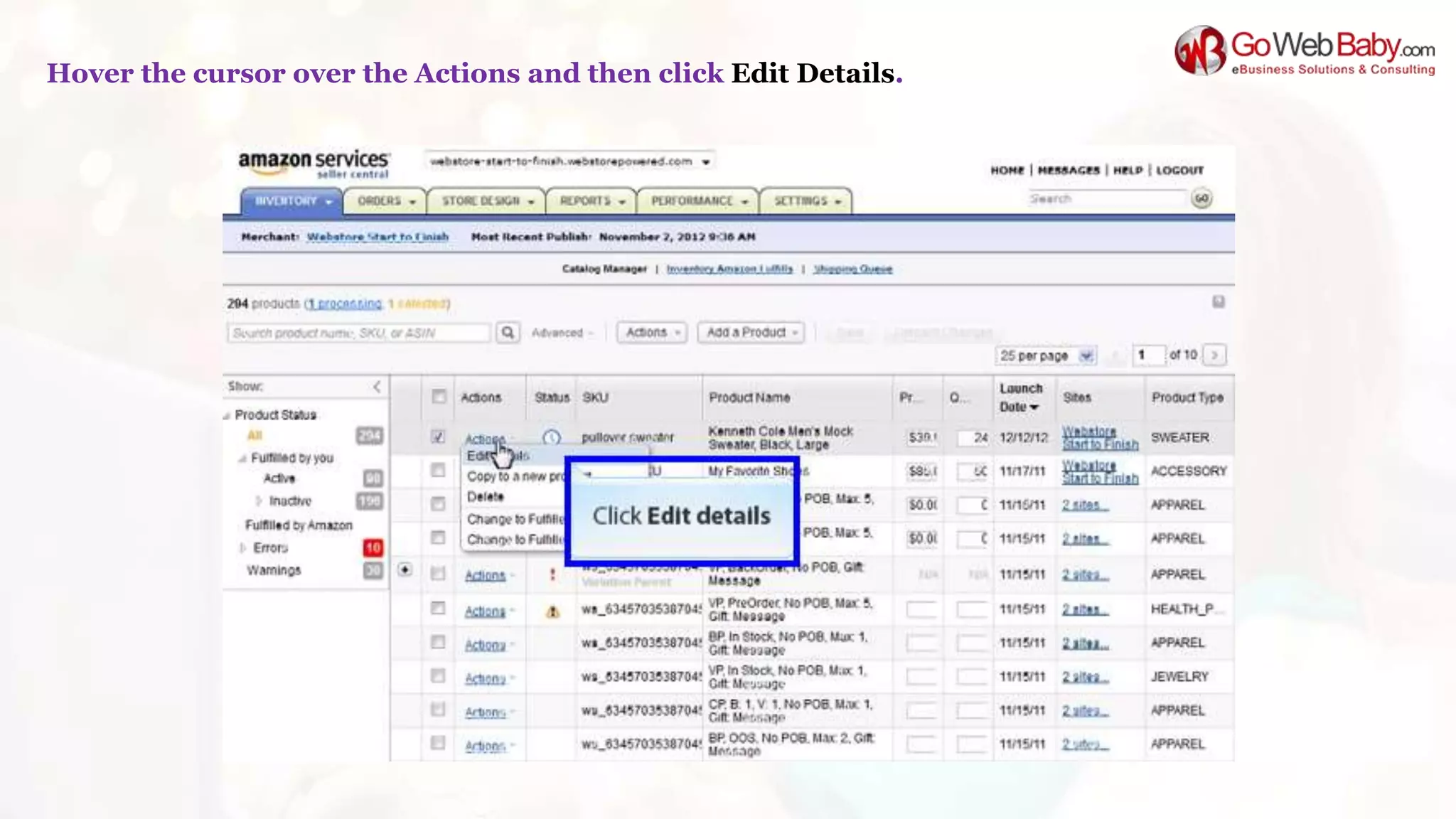Open the Orders tab
The height and width of the screenshot is (819, 1456).
(385, 201)
